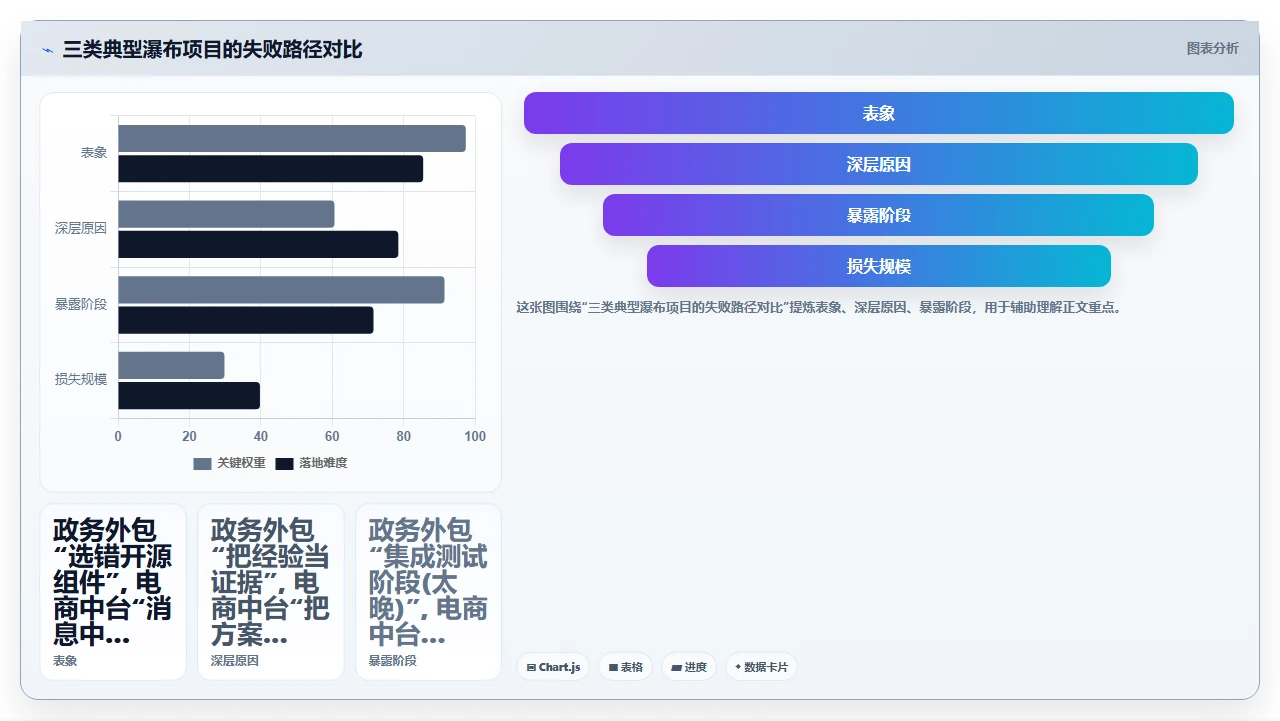
Task: Click the x-axis value 20
Action: [189, 437]
